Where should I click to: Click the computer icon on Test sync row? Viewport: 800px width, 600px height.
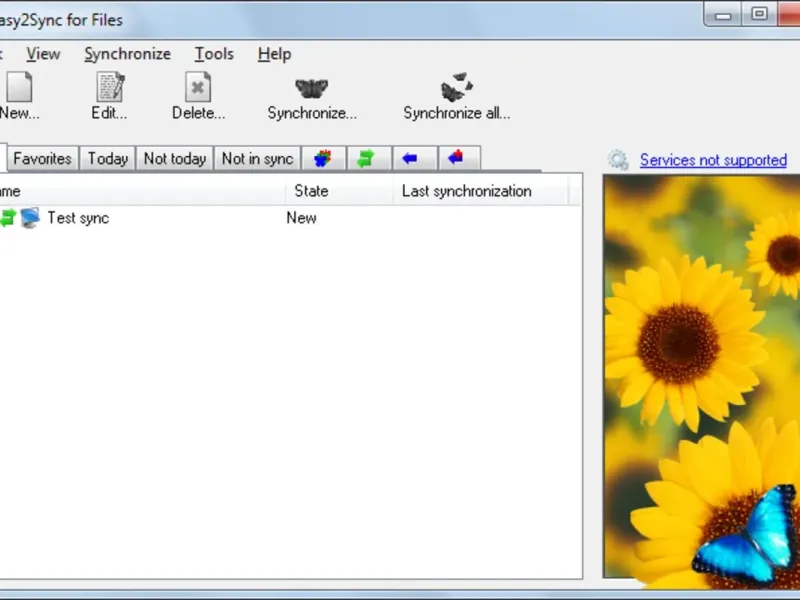click(30, 218)
